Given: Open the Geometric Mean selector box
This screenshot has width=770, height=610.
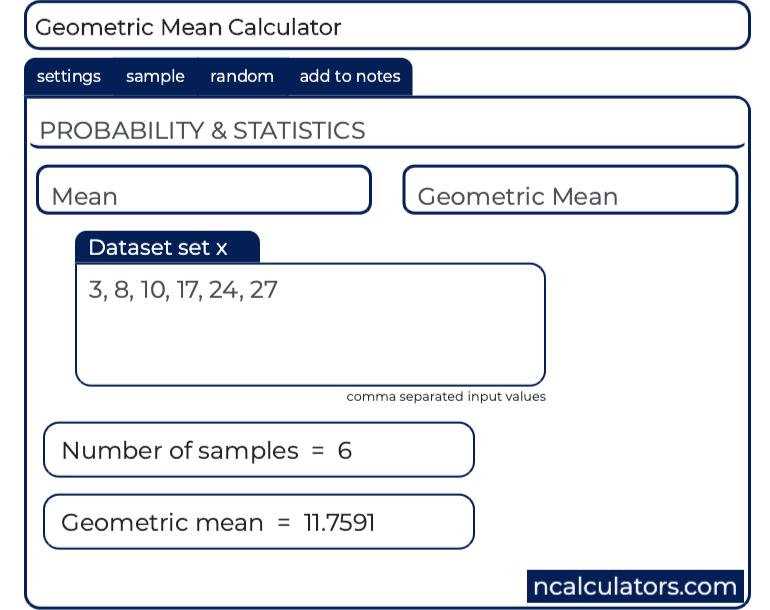Looking at the screenshot, I should click(570, 190).
